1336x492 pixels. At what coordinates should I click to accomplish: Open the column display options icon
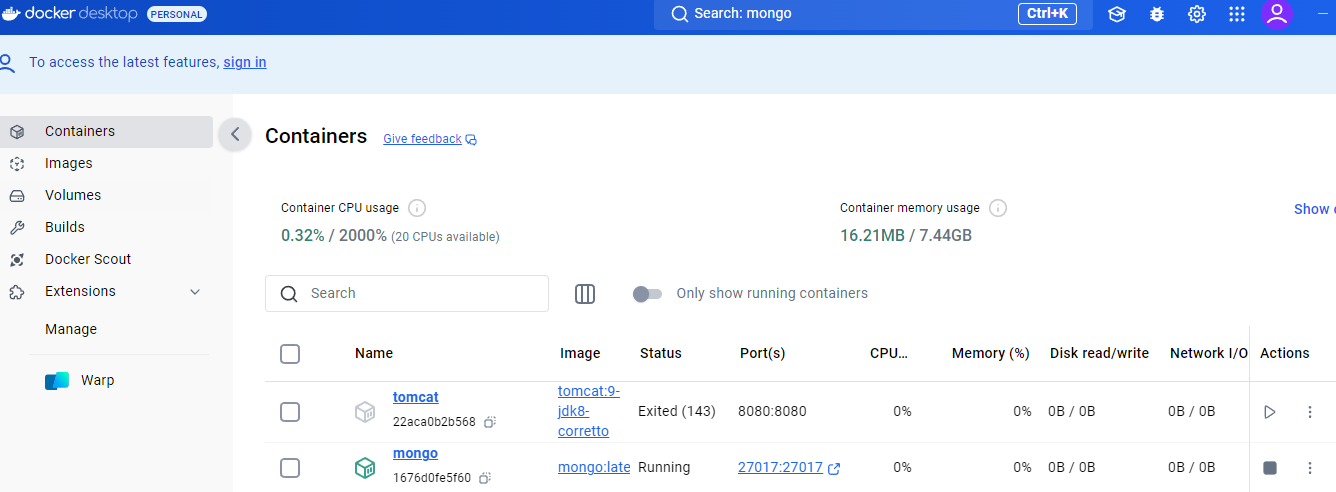click(585, 294)
